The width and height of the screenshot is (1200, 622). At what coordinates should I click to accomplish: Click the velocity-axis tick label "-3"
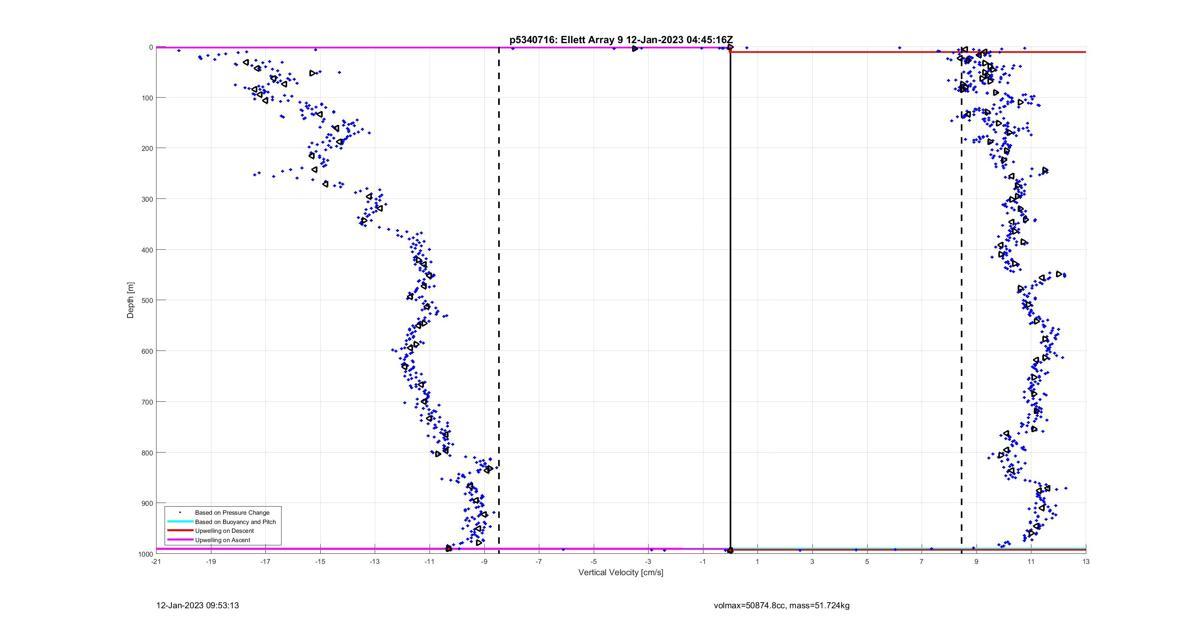tap(648, 561)
